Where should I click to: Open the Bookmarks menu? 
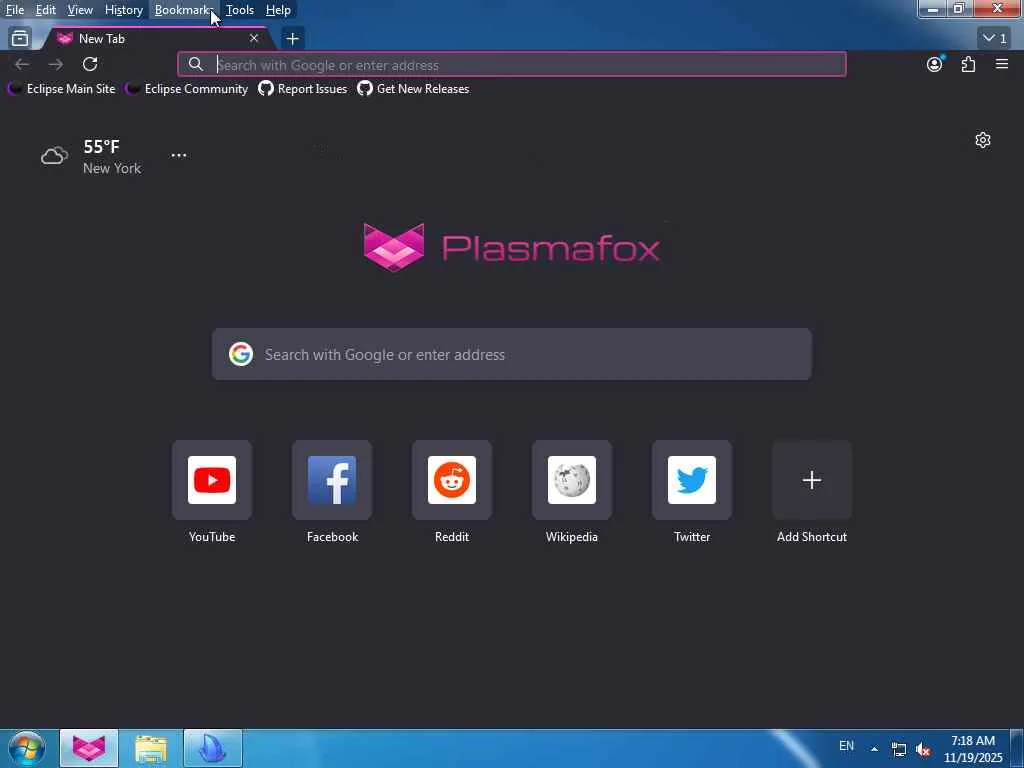[184, 10]
